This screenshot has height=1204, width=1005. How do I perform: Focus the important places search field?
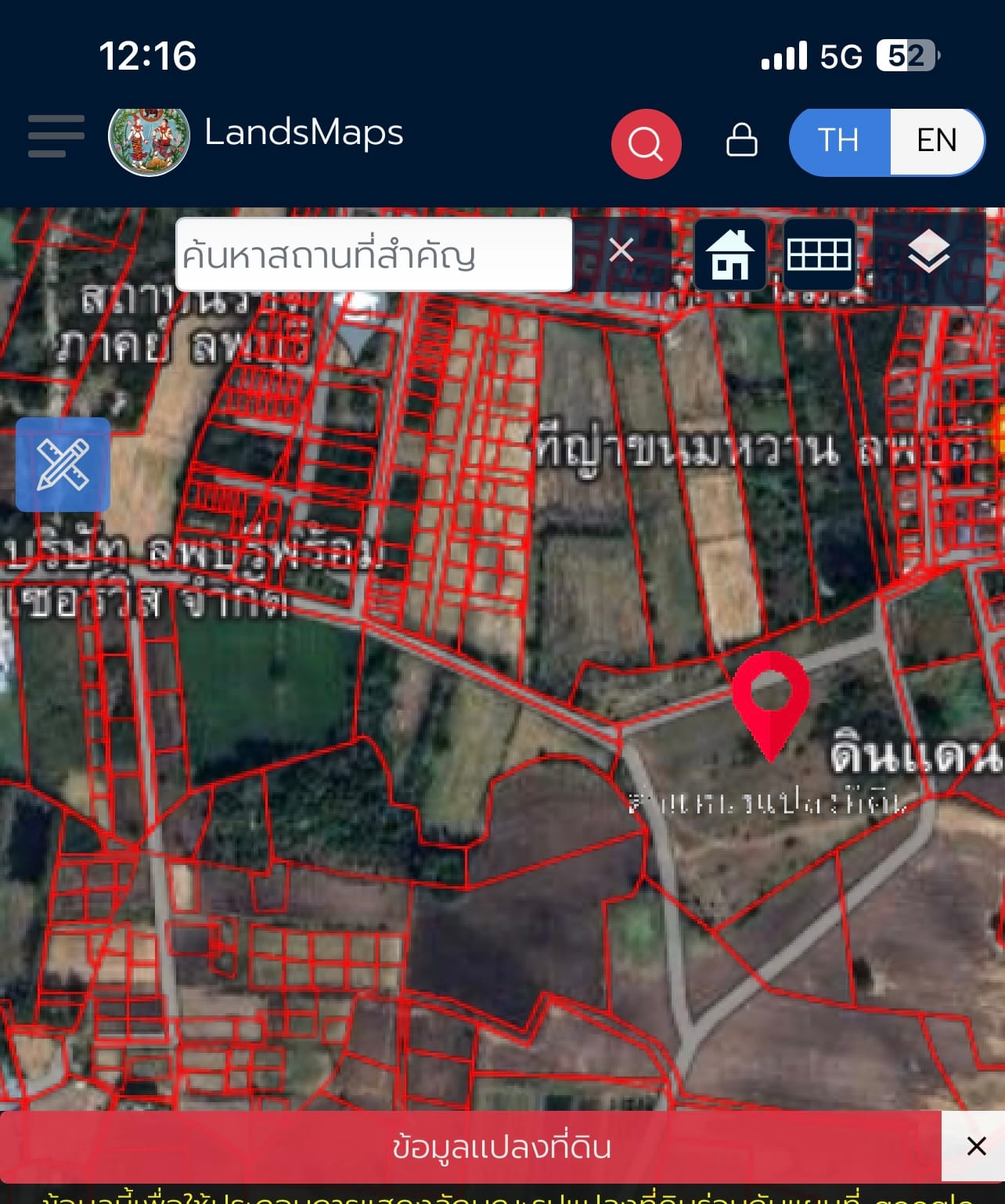[374, 255]
